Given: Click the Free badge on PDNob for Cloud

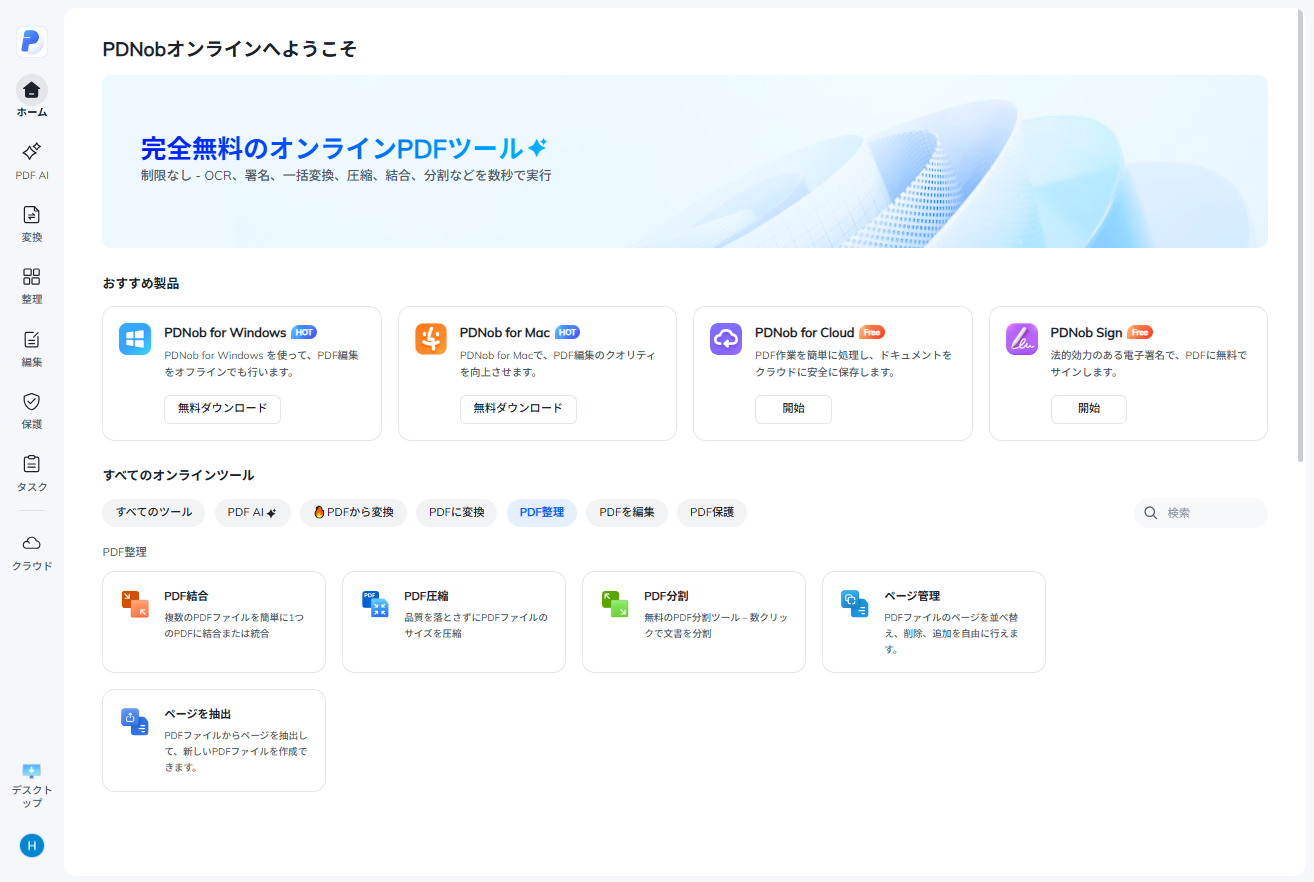Looking at the screenshot, I should 872,332.
